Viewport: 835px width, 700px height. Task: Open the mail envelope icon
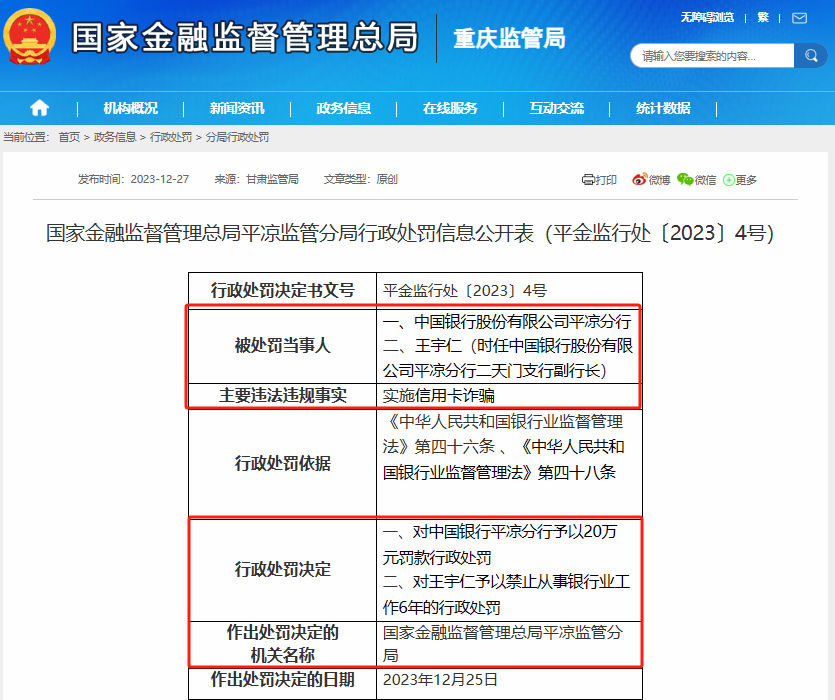(799, 18)
